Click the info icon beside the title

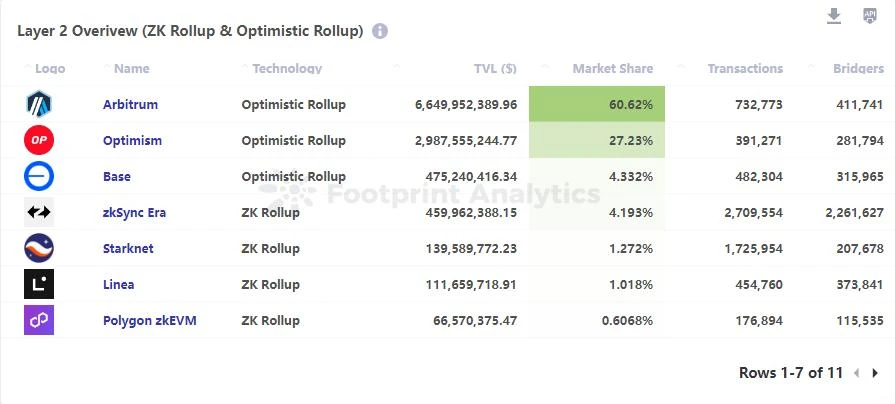[380, 31]
